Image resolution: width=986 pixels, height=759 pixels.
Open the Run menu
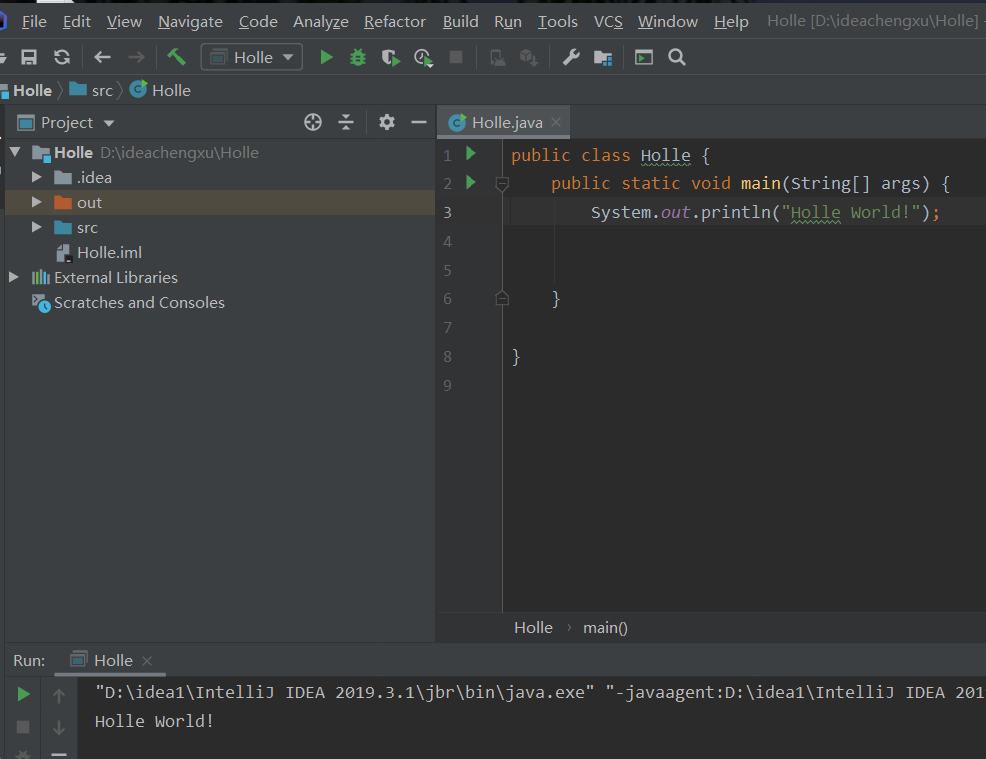tap(508, 22)
